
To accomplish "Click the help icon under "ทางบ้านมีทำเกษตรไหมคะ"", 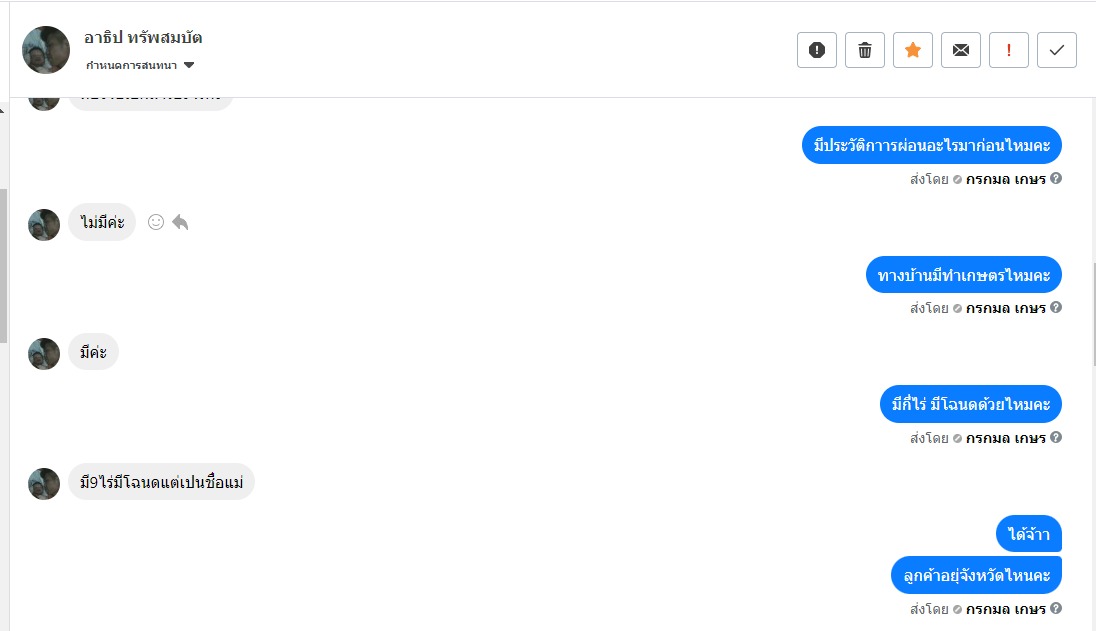I will tap(1056, 308).
